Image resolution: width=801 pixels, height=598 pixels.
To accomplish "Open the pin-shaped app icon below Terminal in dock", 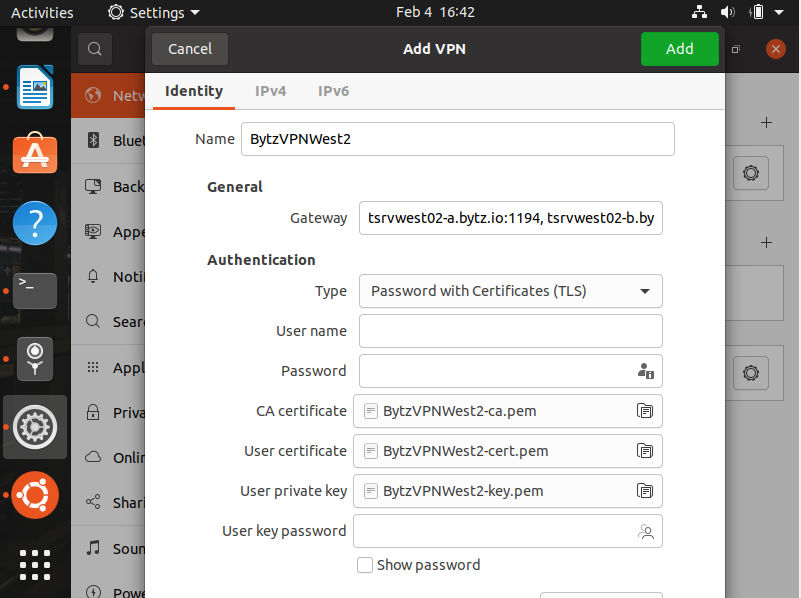I will (35, 359).
